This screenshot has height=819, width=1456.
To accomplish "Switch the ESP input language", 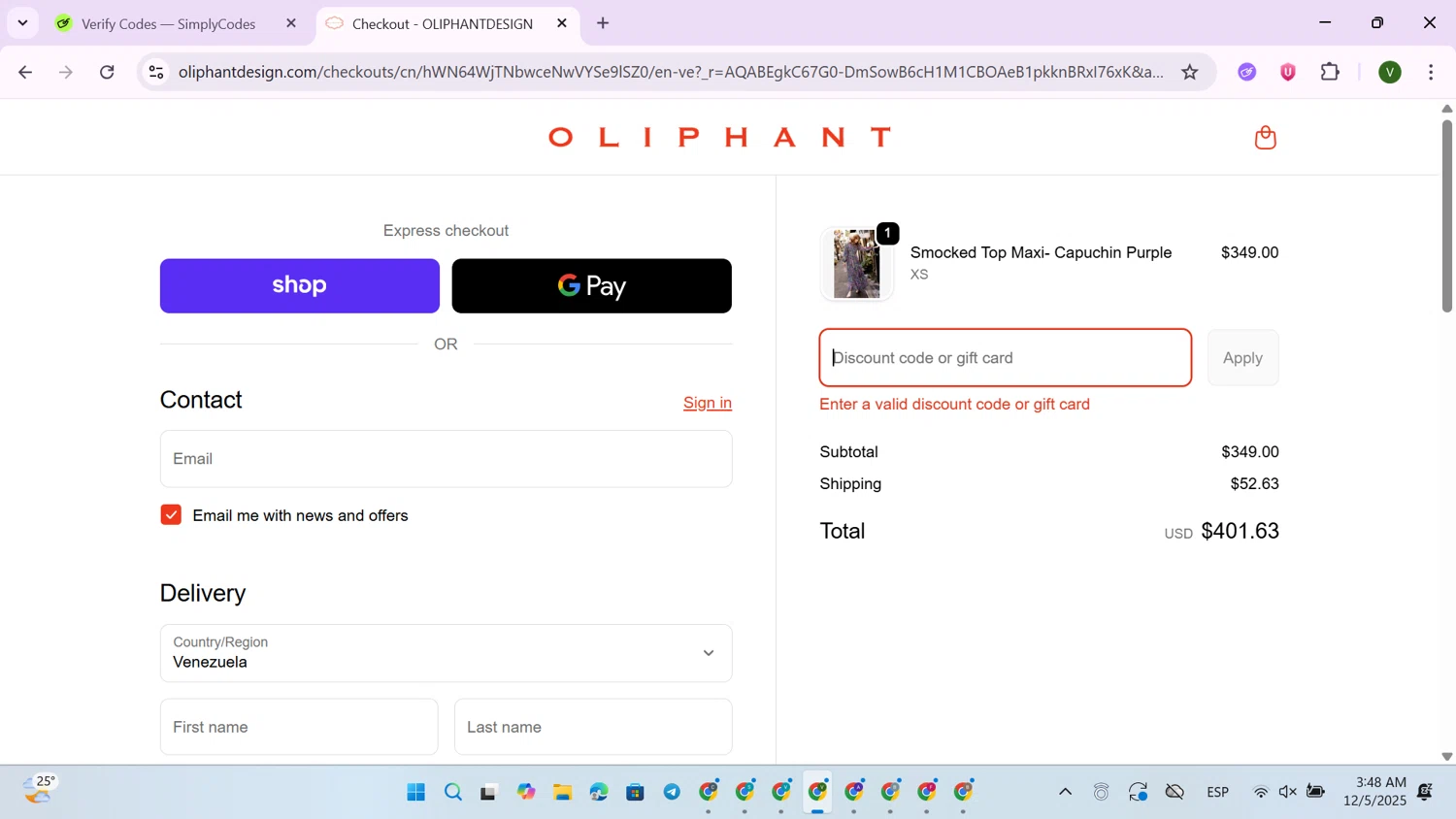I will [x=1218, y=792].
